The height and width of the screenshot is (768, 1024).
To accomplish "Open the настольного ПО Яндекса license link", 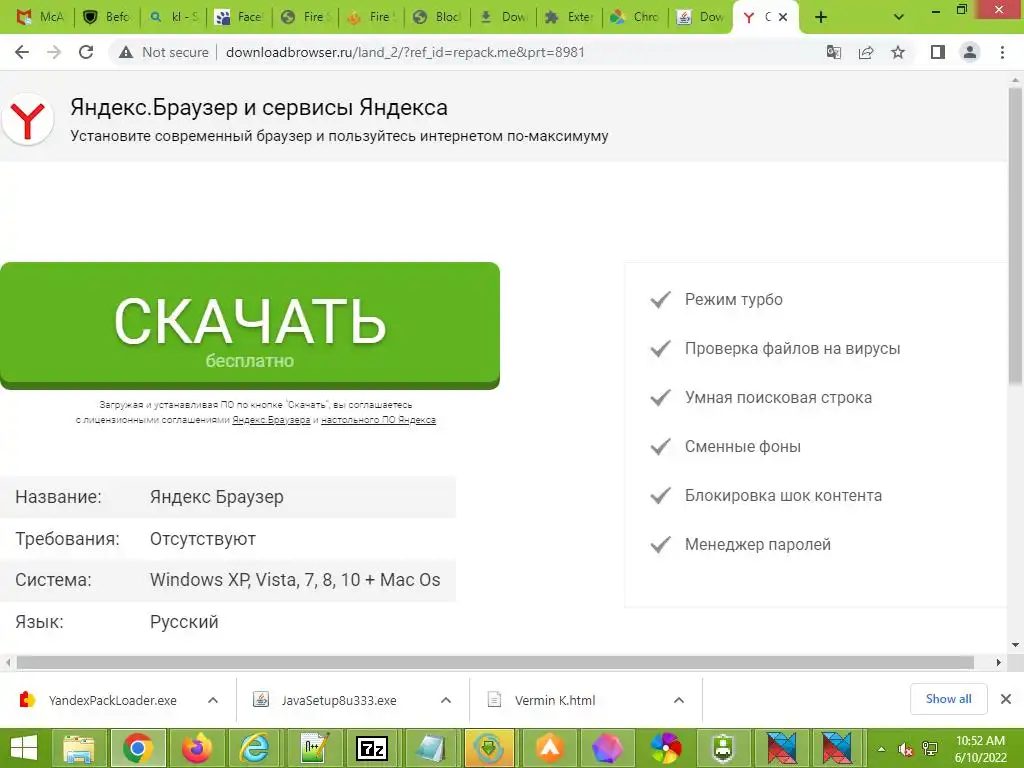I will click(378, 420).
